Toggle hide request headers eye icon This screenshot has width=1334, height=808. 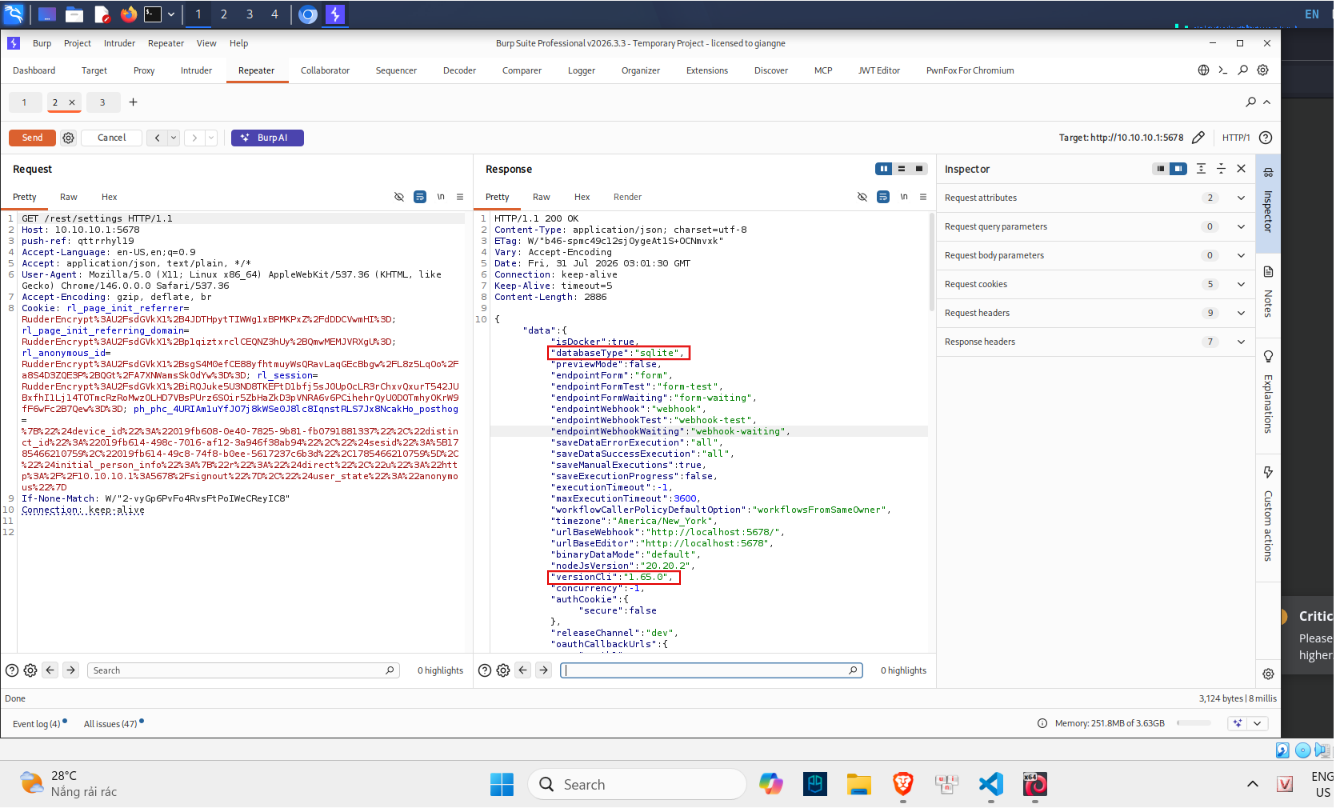(x=399, y=197)
